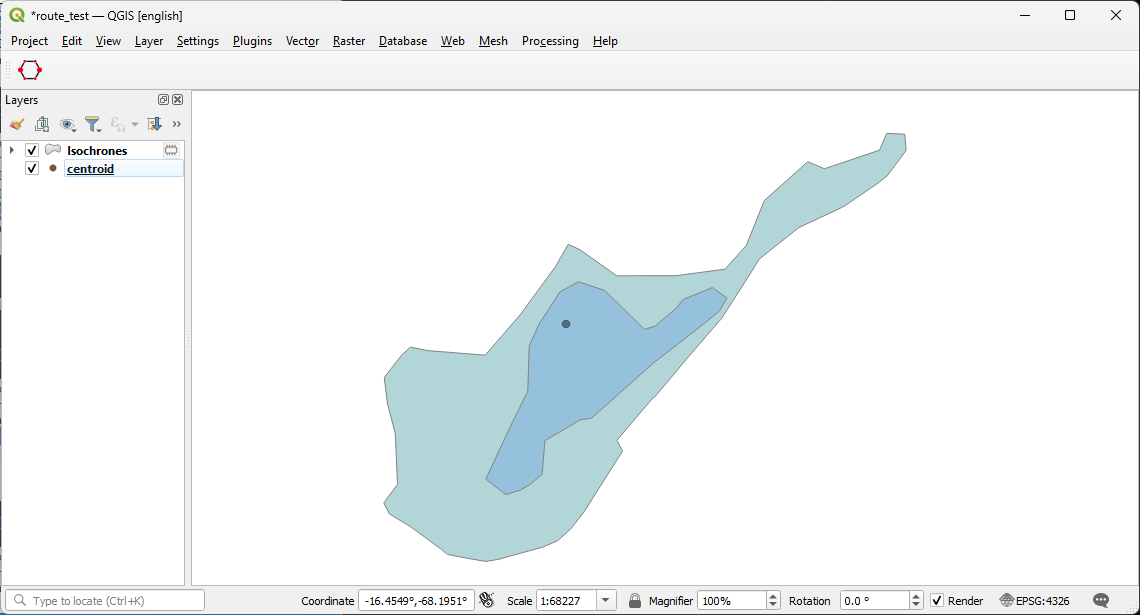Open the Layer menu

click(x=149, y=41)
